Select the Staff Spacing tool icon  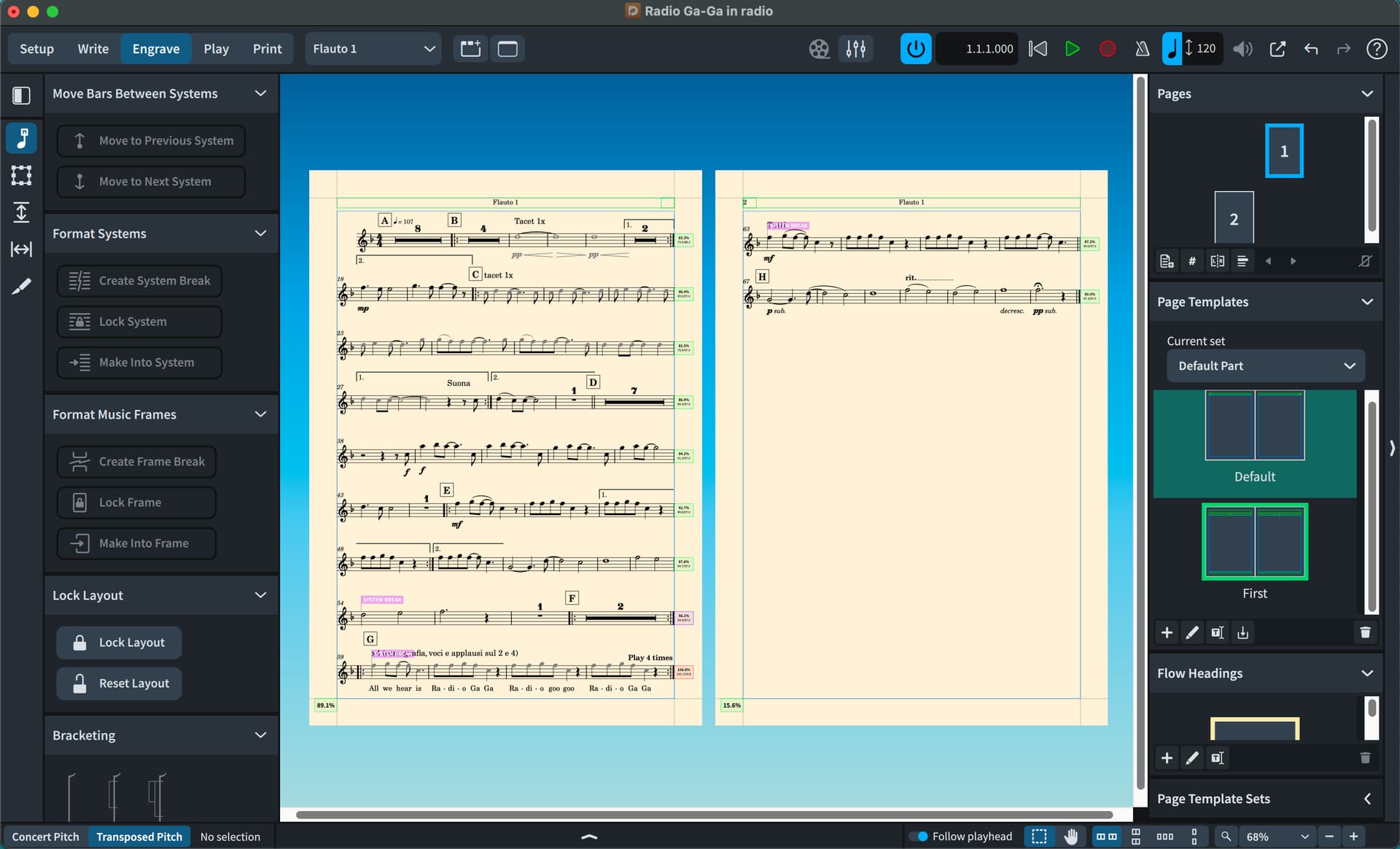pyautogui.click(x=21, y=212)
